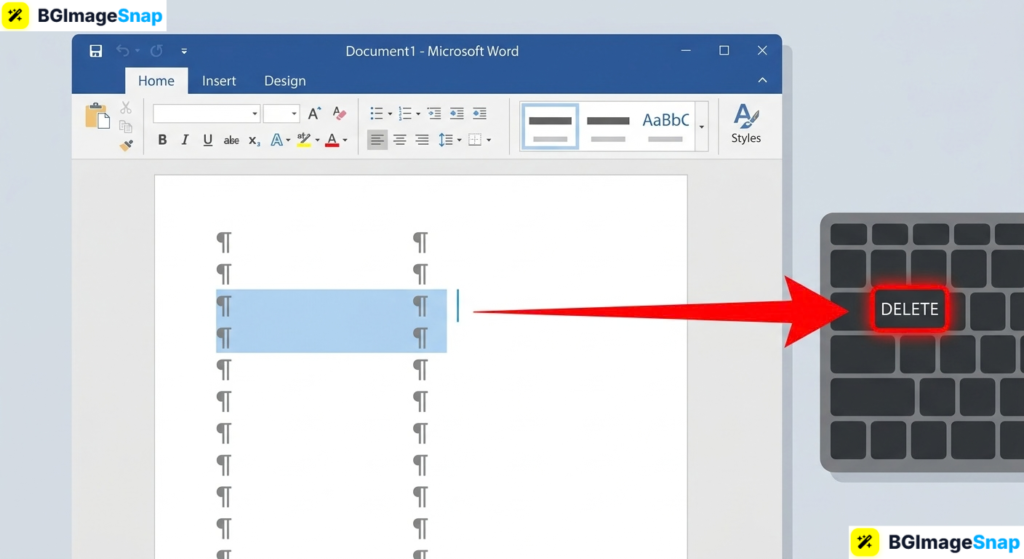
Task: Expand the styles gallery more arrow
Action: [x=701, y=127]
